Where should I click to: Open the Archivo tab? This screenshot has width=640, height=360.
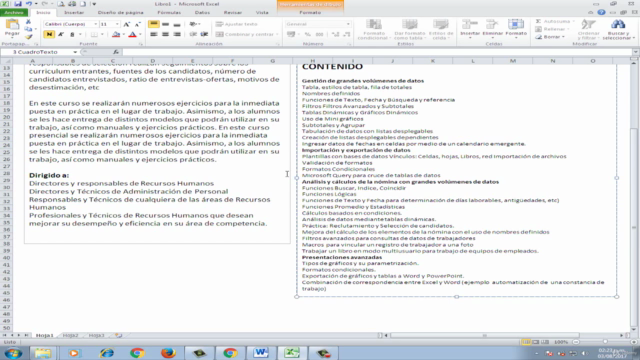click(14, 13)
